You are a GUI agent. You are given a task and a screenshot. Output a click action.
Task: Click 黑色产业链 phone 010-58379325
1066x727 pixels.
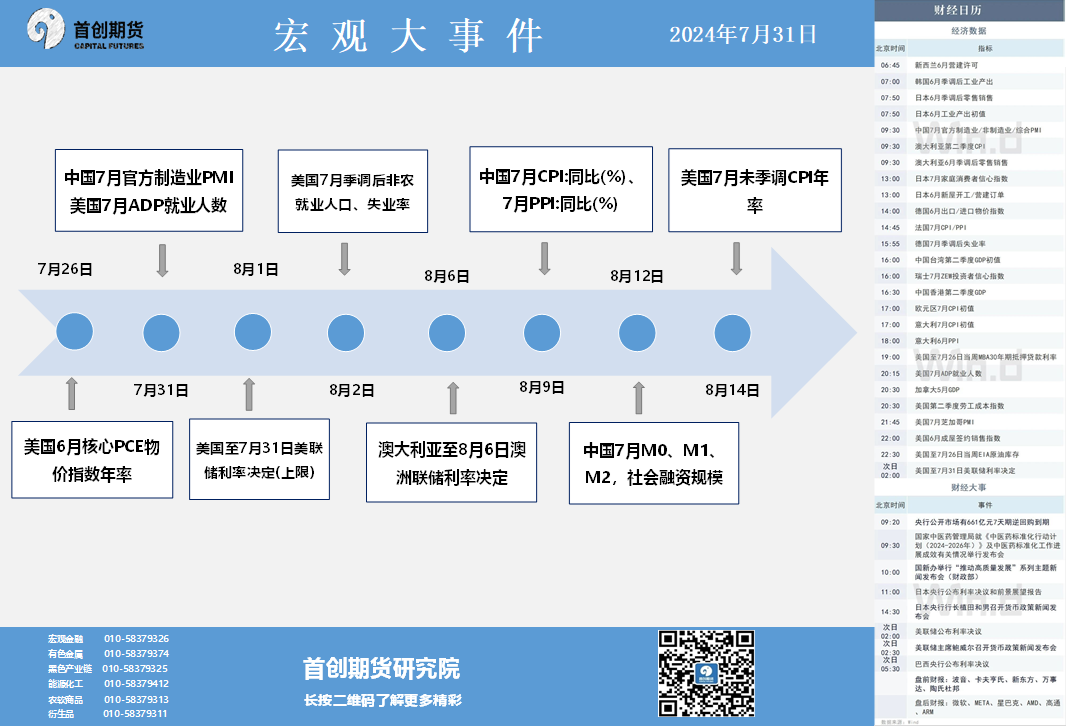(135, 669)
